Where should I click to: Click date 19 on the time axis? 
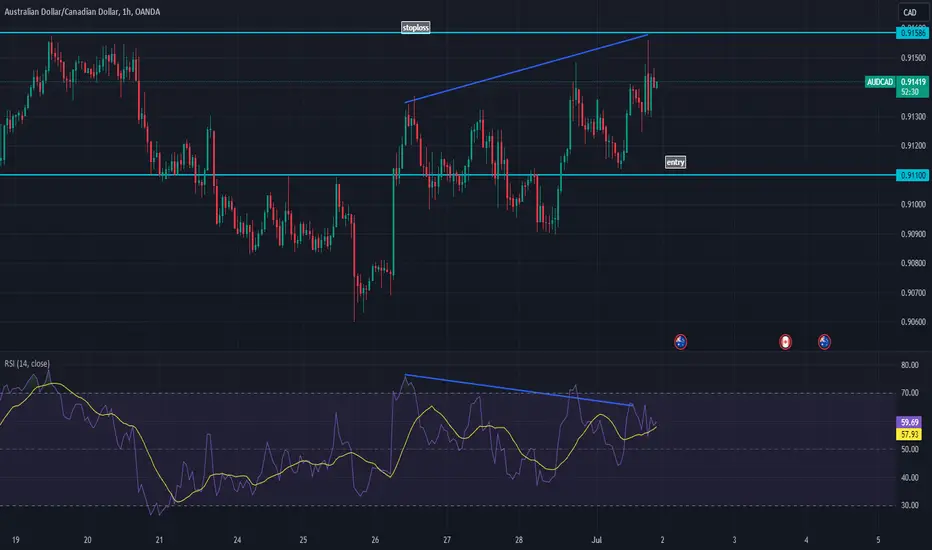(15, 540)
